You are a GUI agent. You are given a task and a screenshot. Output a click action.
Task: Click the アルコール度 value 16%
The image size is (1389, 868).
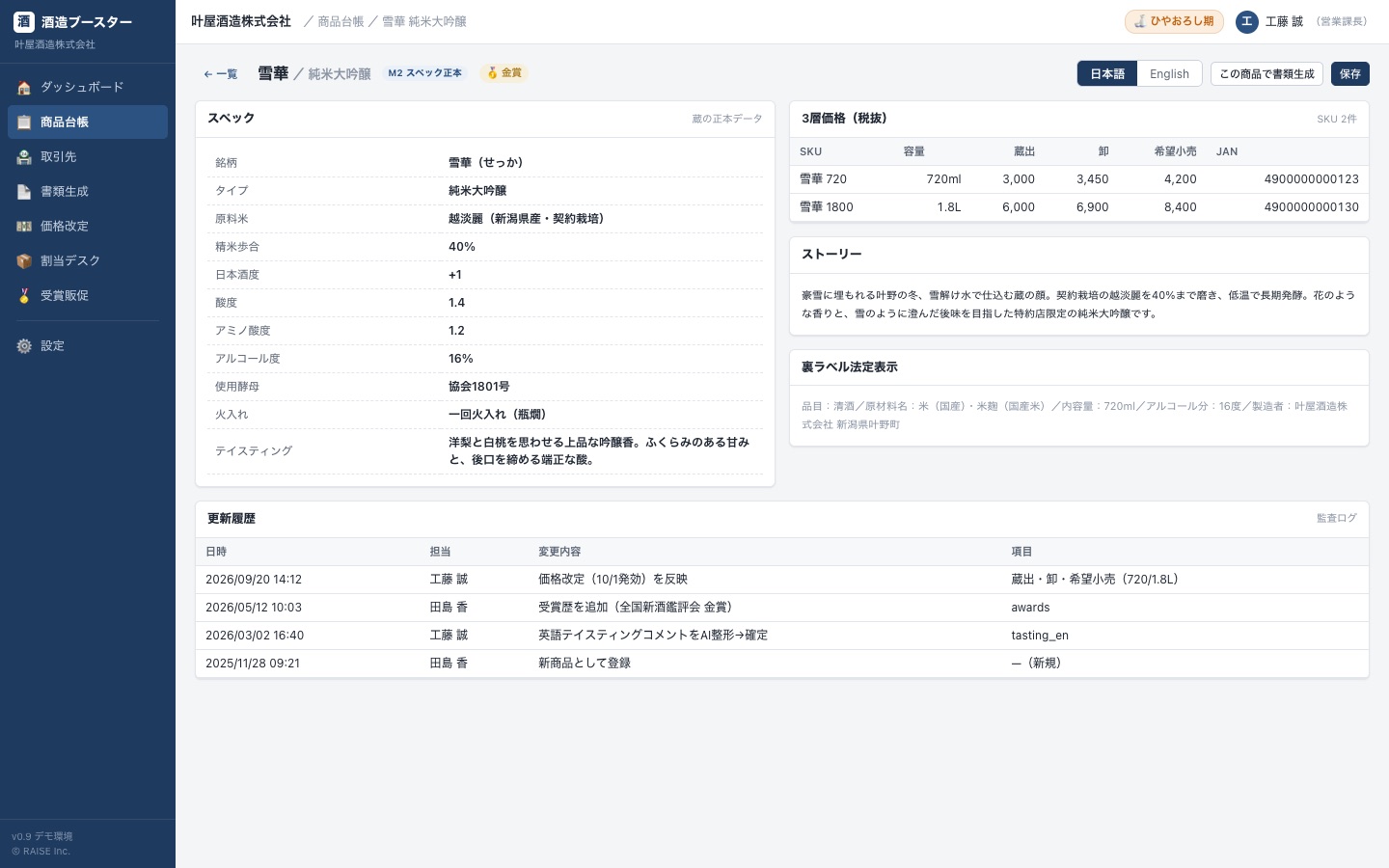point(460,359)
